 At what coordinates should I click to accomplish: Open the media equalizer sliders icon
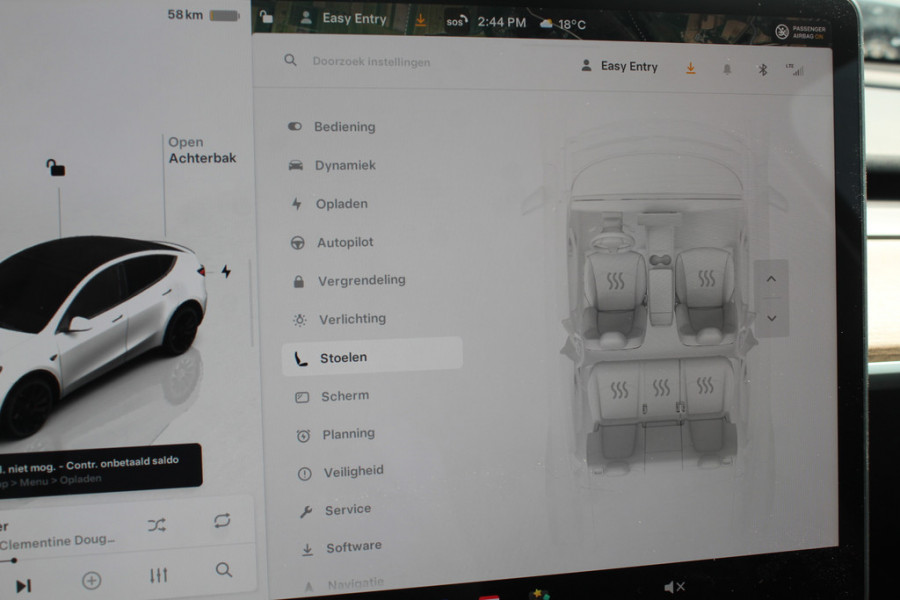158,576
